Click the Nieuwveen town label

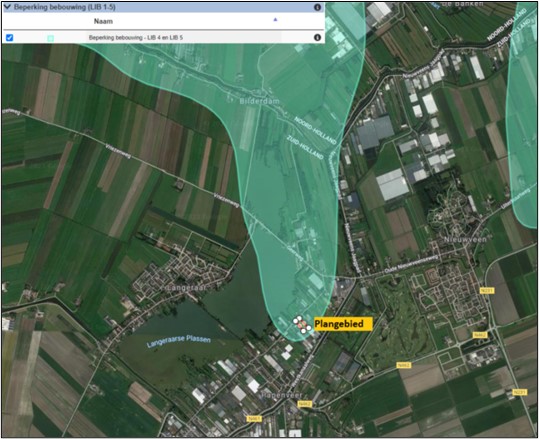click(465, 239)
